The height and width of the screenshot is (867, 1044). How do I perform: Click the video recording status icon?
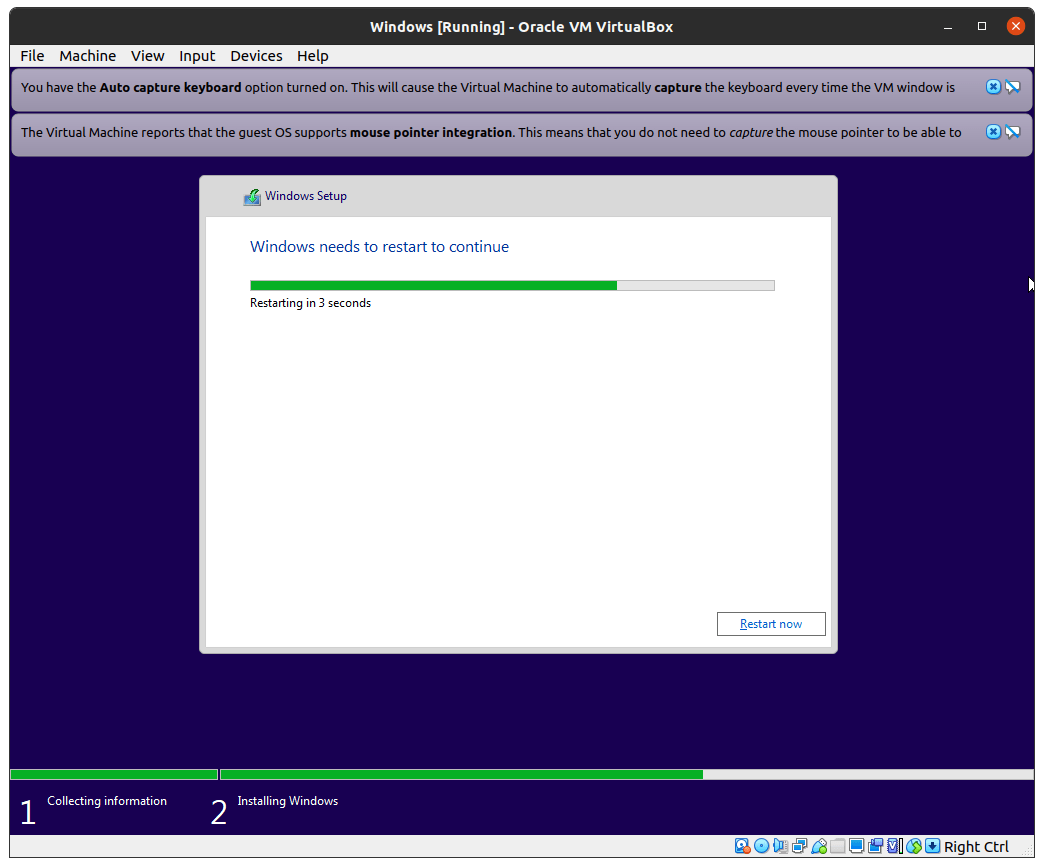[x=876, y=846]
